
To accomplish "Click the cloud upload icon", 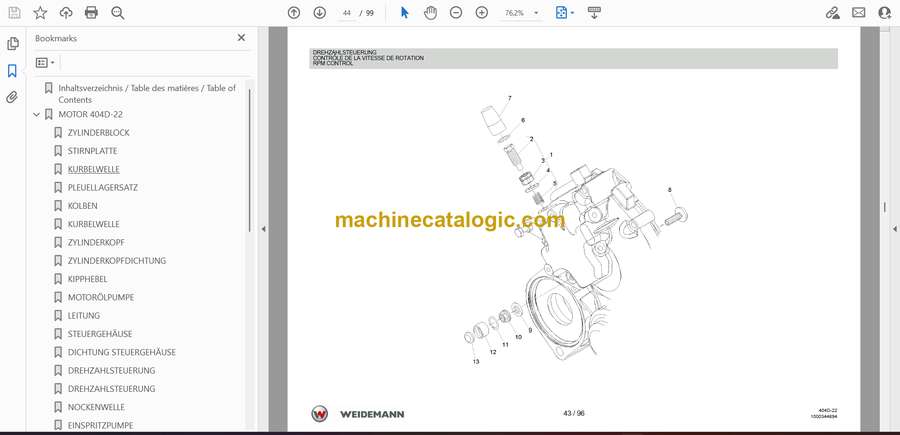I will click(x=66, y=13).
